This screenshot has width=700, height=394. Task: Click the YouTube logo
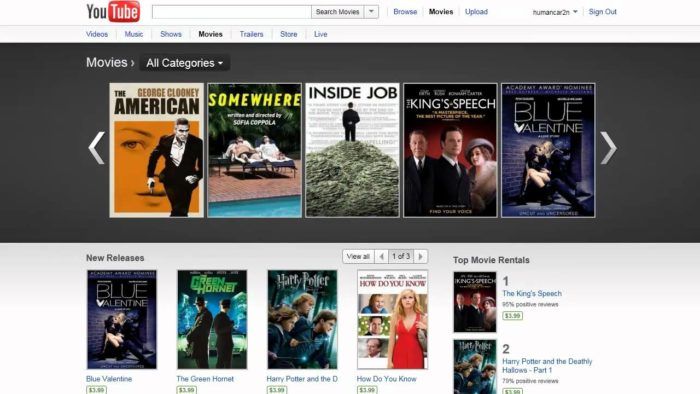[113, 12]
